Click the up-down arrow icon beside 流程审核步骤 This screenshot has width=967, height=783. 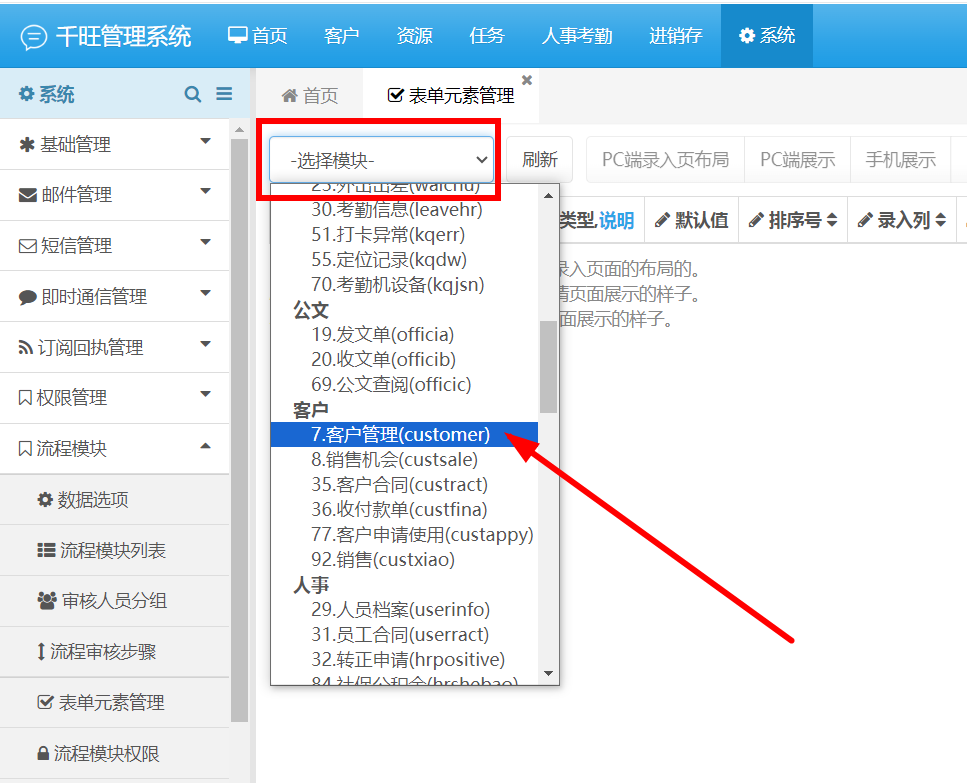(x=41, y=652)
